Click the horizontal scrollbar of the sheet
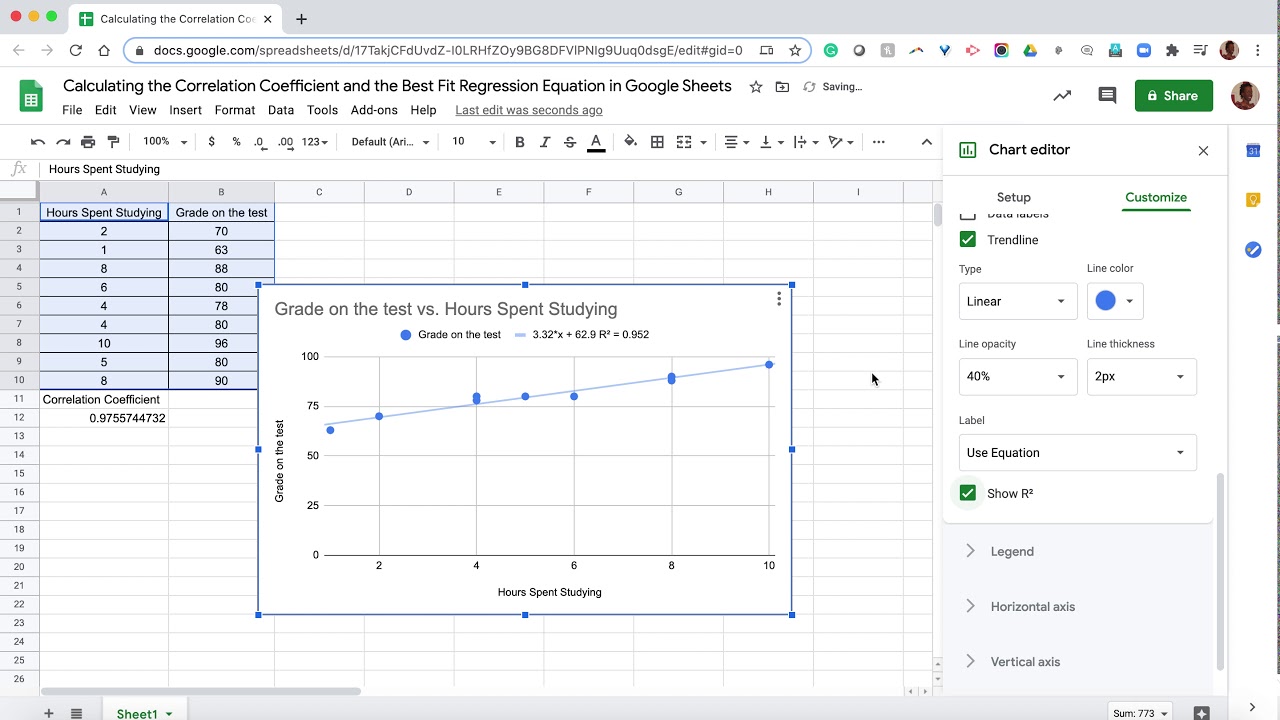Screen dimensions: 1280x720 coord(200,691)
